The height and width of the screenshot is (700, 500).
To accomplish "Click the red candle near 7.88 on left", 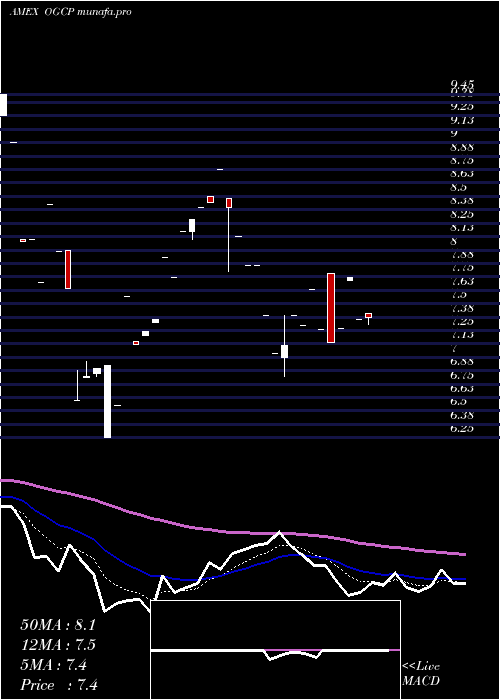I will pyautogui.click(x=68, y=269).
